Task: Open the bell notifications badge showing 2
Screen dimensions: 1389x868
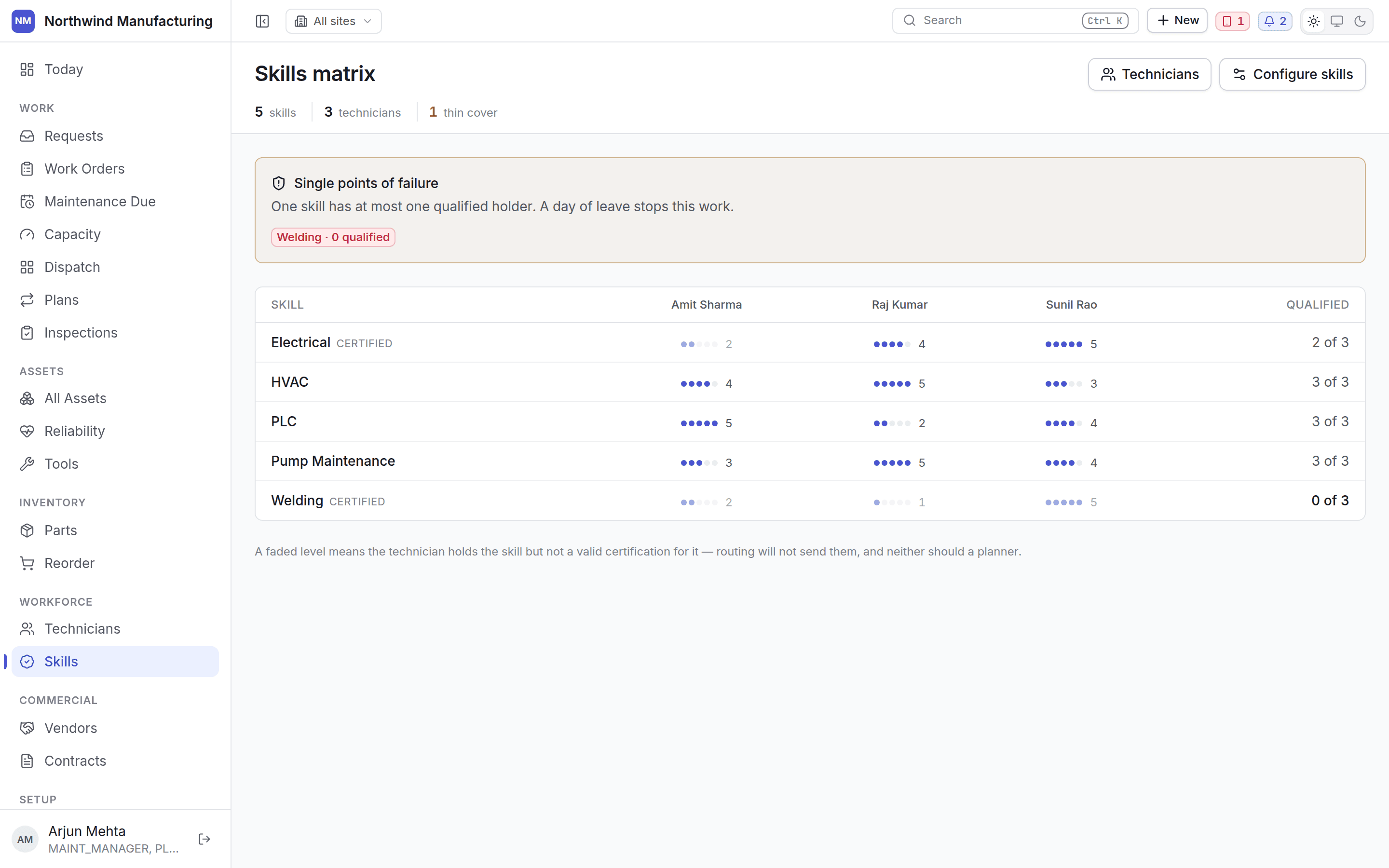Action: point(1275,21)
